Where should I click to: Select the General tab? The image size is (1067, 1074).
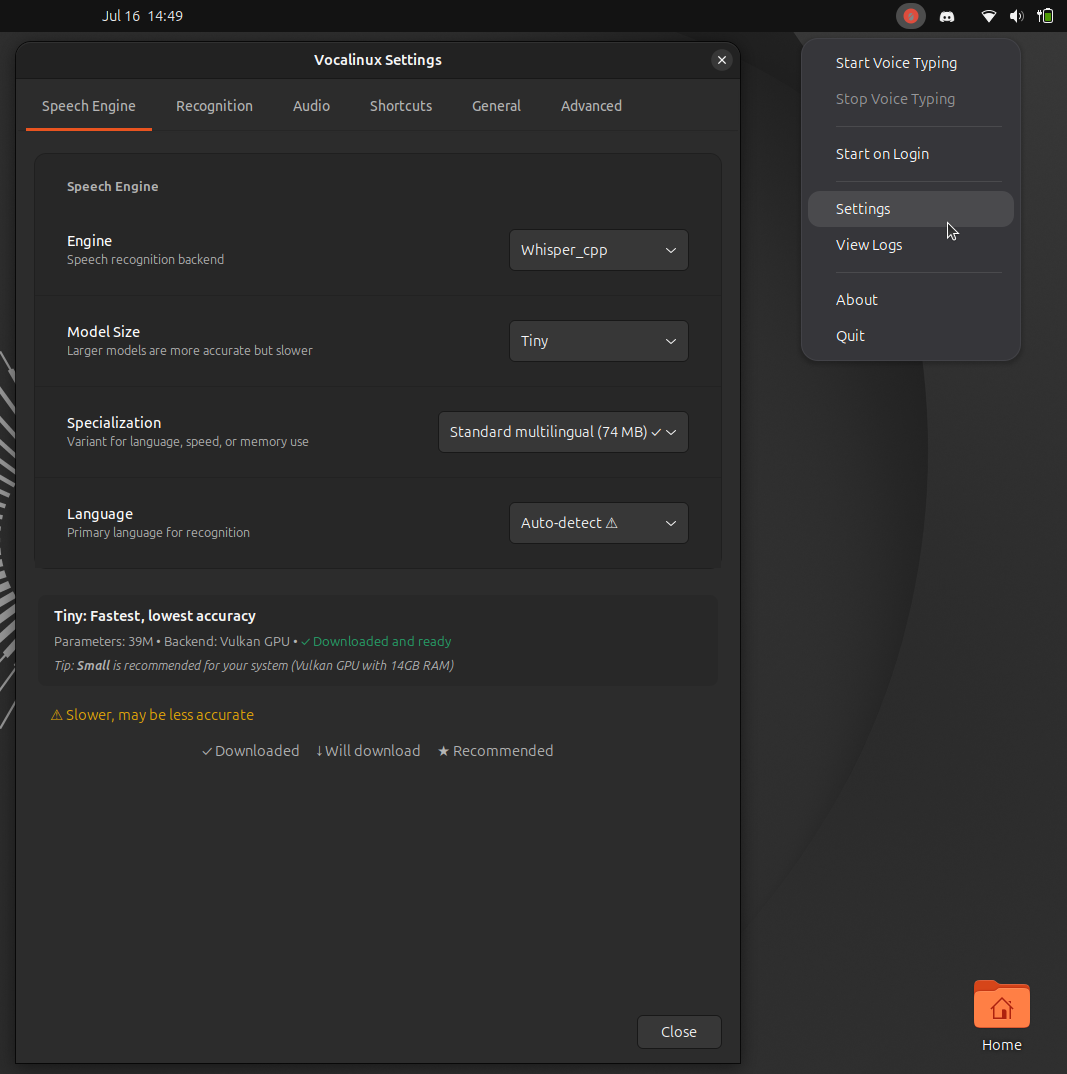coord(497,106)
